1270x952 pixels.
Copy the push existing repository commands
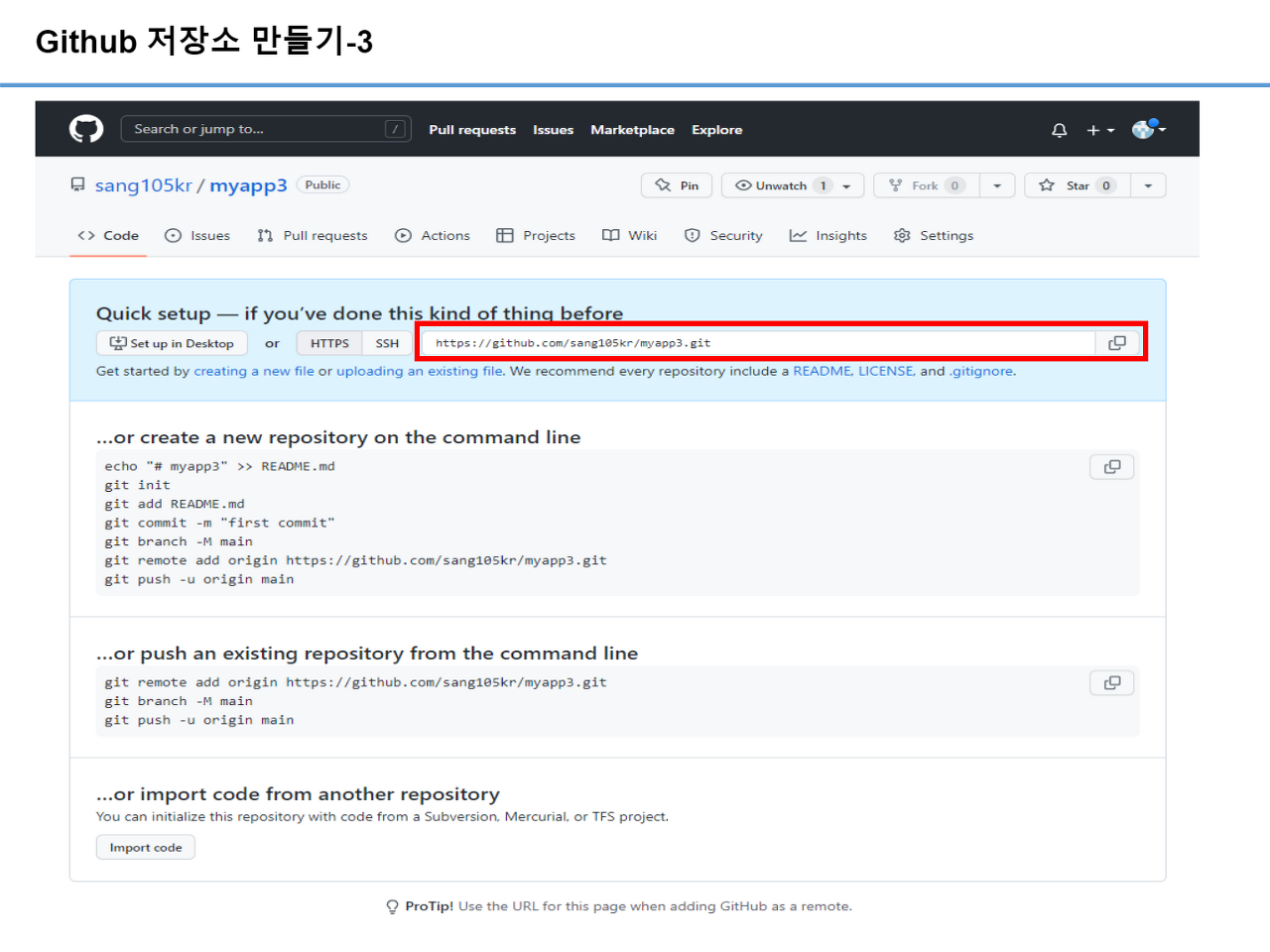click(1112, 683)
